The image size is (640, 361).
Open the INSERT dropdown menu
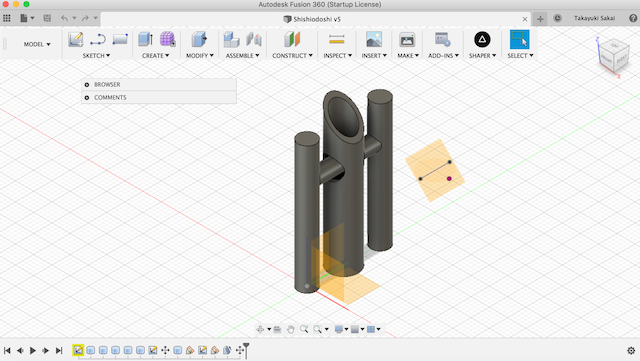374,56
